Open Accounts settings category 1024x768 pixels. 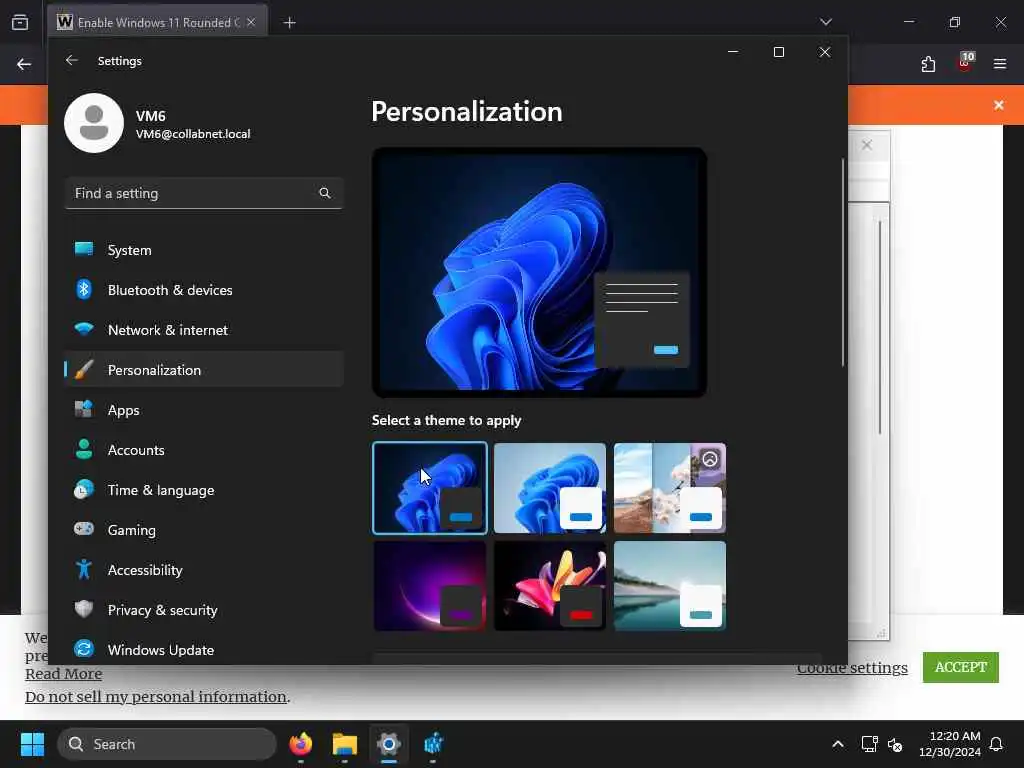(x=204, y=450)
